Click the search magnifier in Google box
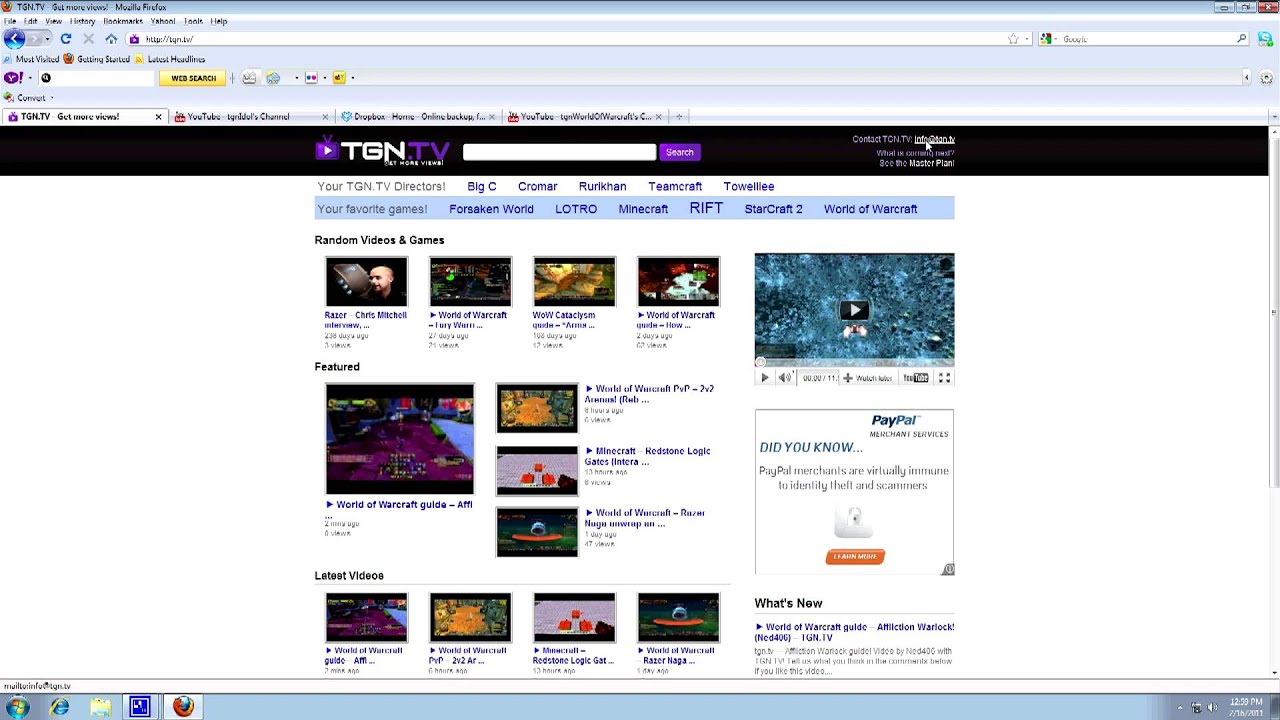Image resolution: width=1280 pixels, height=720 pixels. pos(1242,39)
